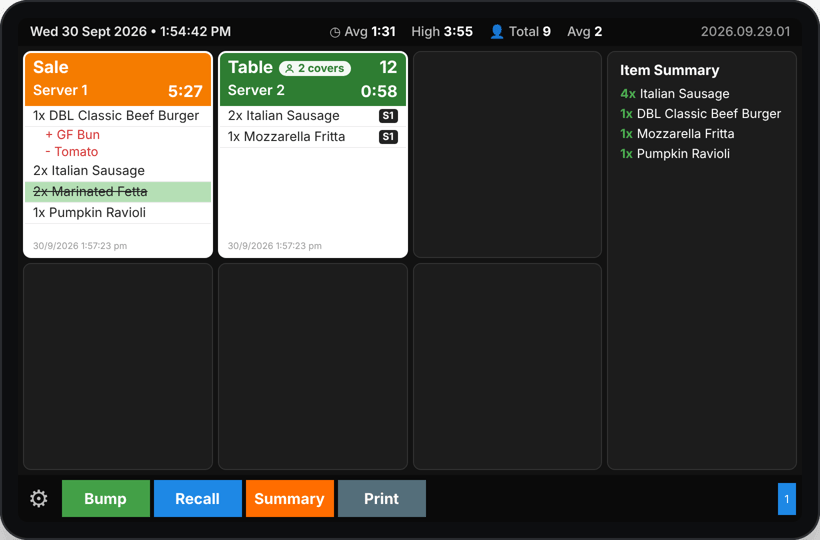Click 1x Mozzarella Fritta in Item Summary
This screenshot has width=820, height=540.
(x=677, y=134)
